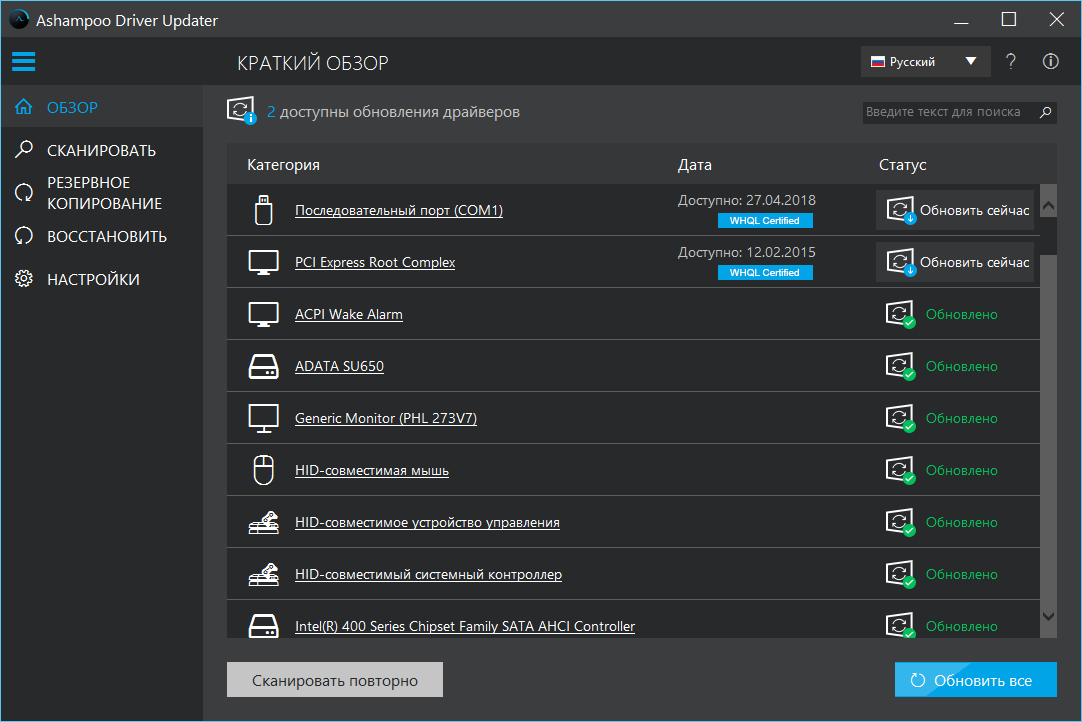Click the HID mouse device icon
The width and height of the screenshot is (1082, 722).
point(263,470)
